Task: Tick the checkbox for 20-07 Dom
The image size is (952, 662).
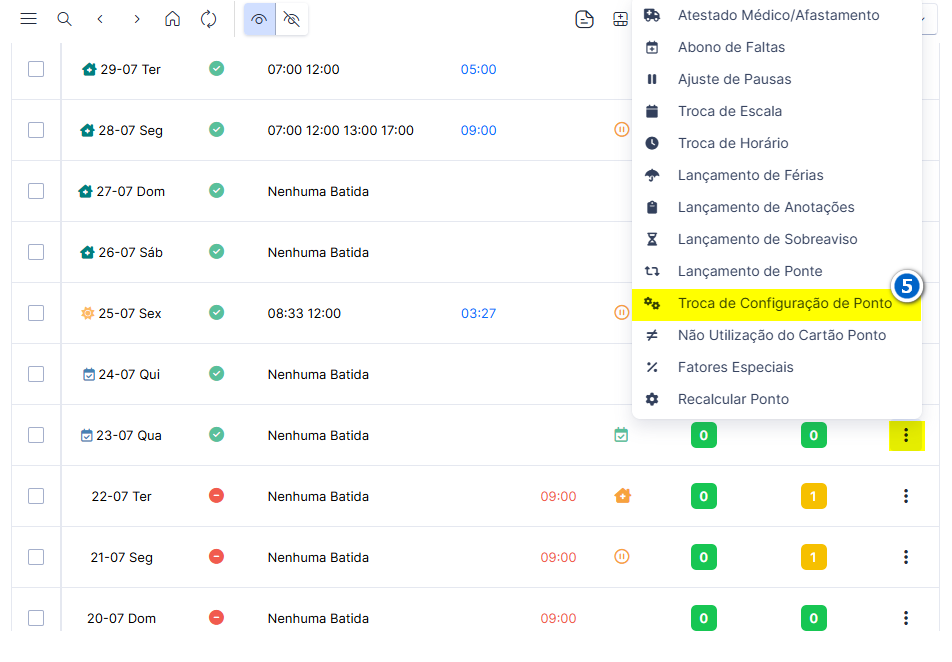Action: tap(36, 618)
